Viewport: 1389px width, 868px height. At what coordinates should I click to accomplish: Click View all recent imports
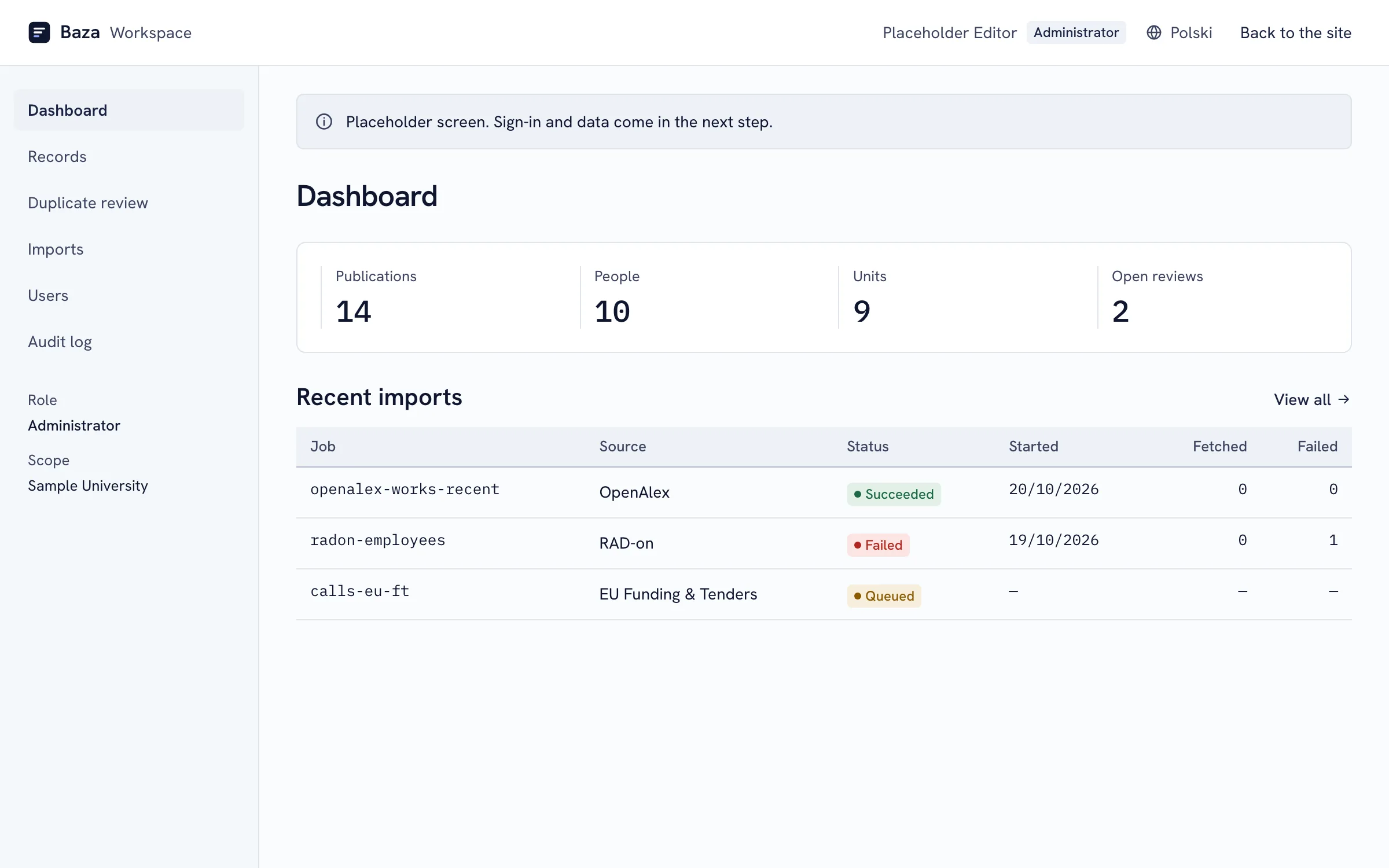click(1312, 399)
